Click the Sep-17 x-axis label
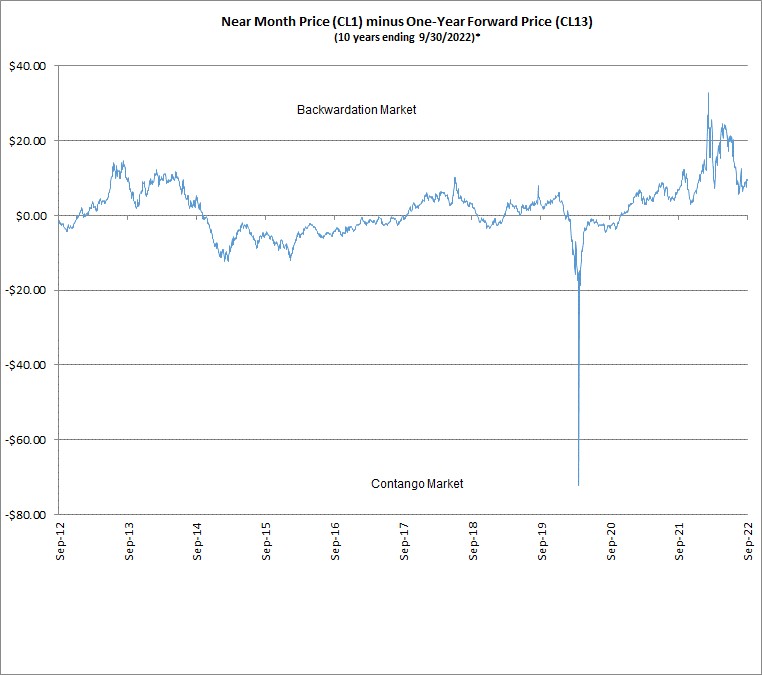The width and height of the screenshot is (762, 675). coord(404,541)
